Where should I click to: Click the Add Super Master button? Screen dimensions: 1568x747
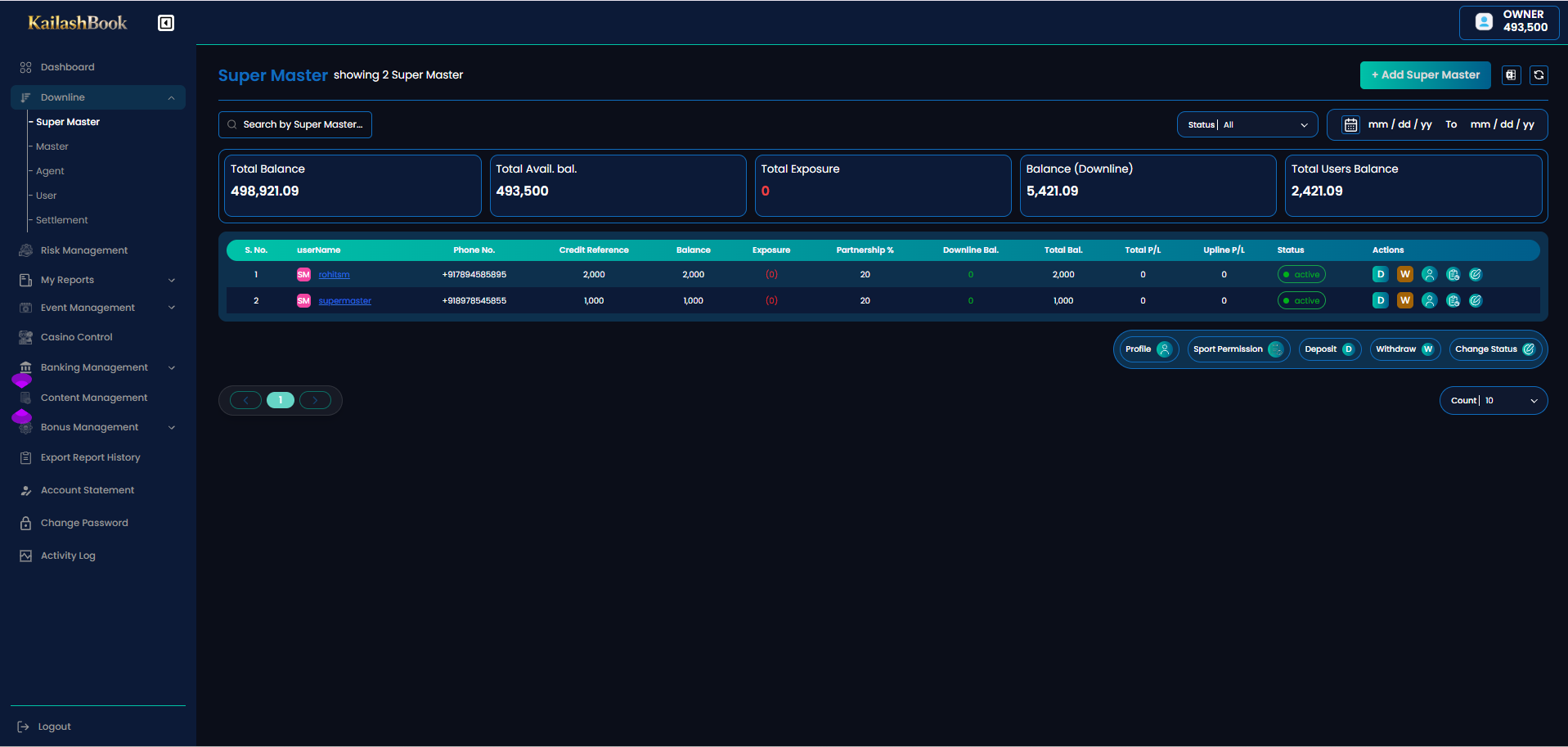click(1425, 75)
